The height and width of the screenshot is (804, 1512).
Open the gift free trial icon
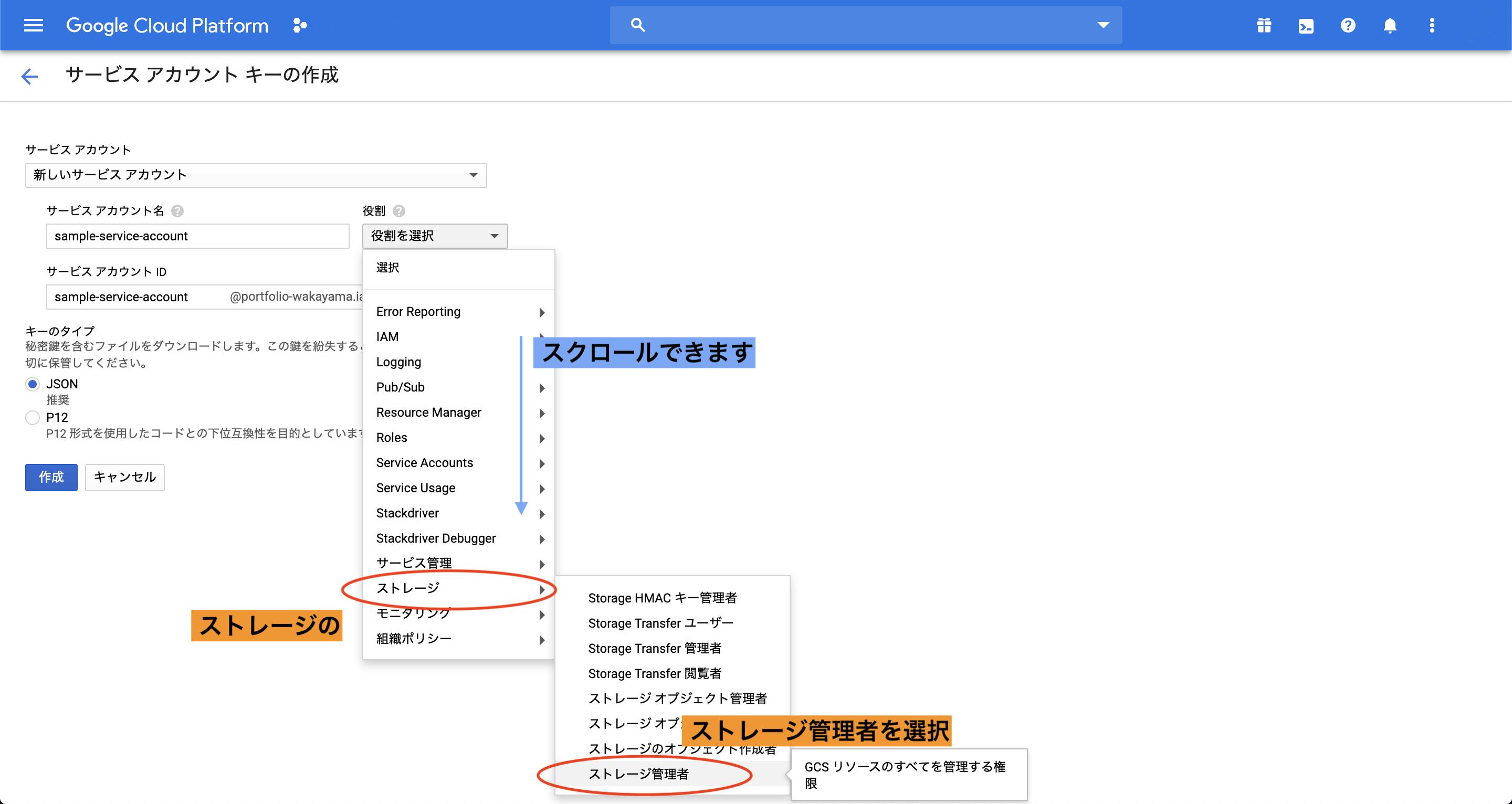pos(1264,25)
